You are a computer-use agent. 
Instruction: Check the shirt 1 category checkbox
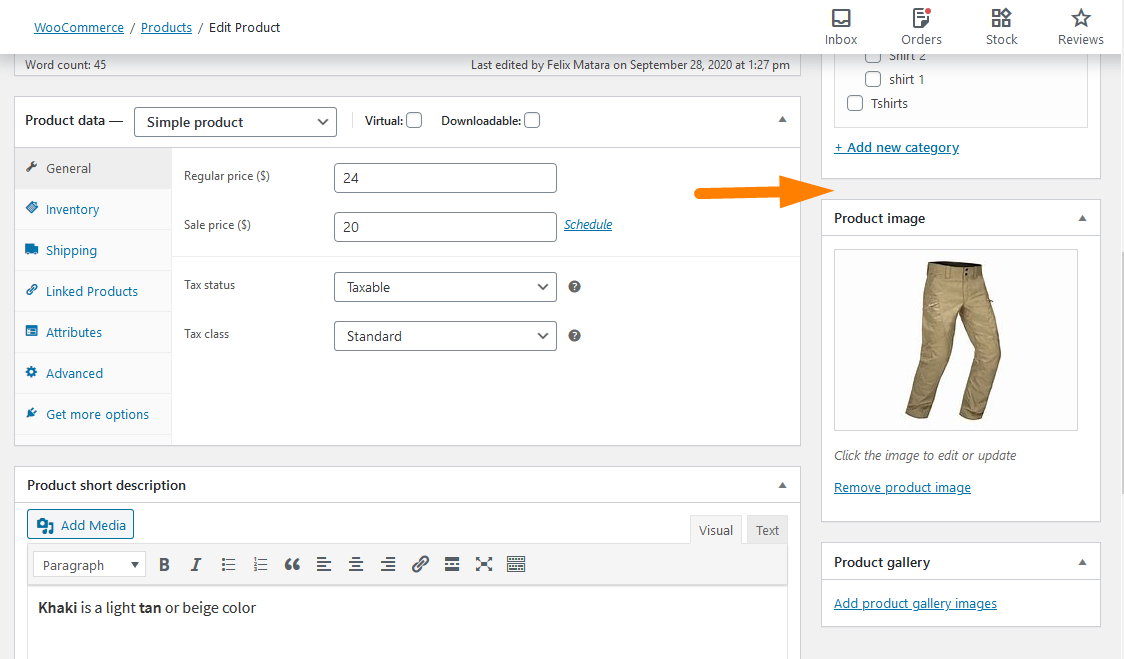(x=873, y=79)
